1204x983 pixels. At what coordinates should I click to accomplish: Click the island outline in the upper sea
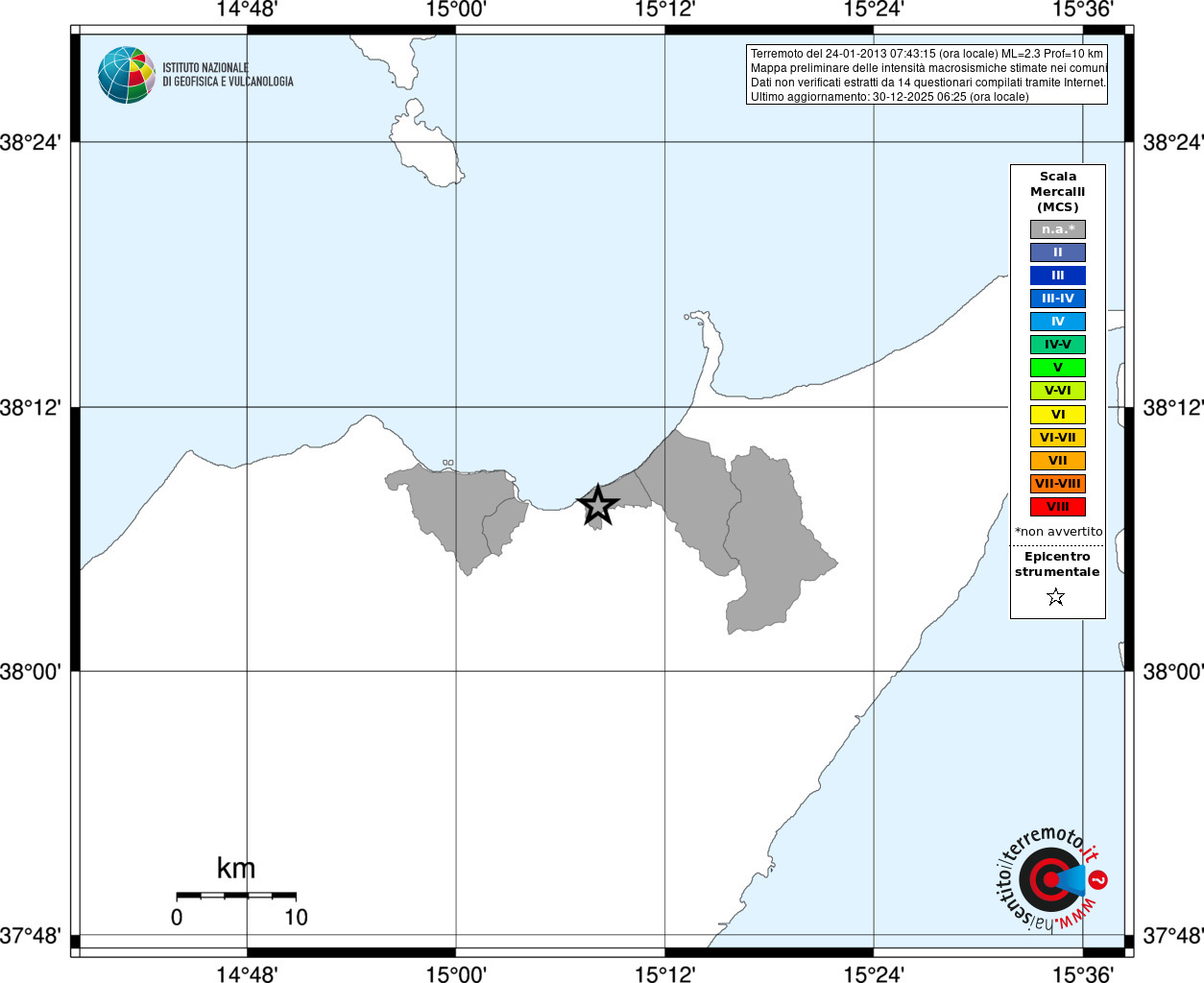pyautogui.click(x=426, y=144)
